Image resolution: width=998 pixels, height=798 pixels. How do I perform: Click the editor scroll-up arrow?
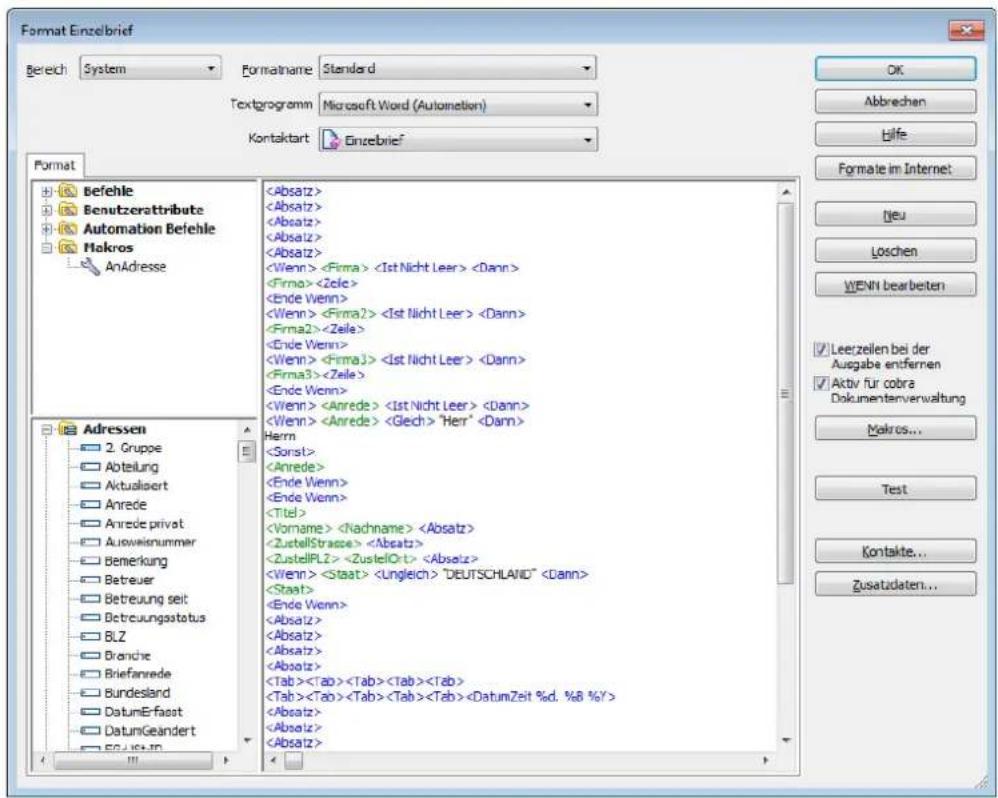[785, 192]
